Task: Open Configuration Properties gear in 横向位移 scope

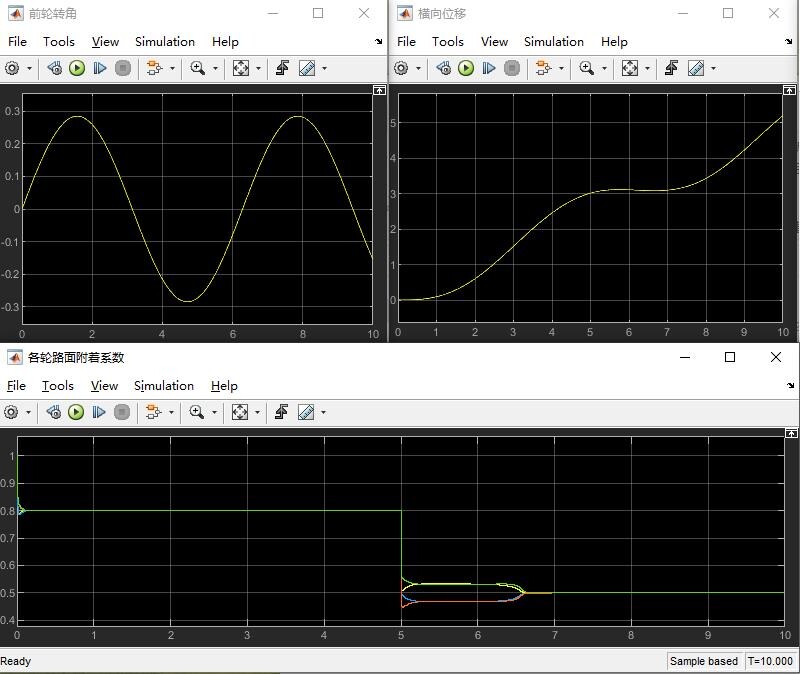Action: tap(401, 68)
